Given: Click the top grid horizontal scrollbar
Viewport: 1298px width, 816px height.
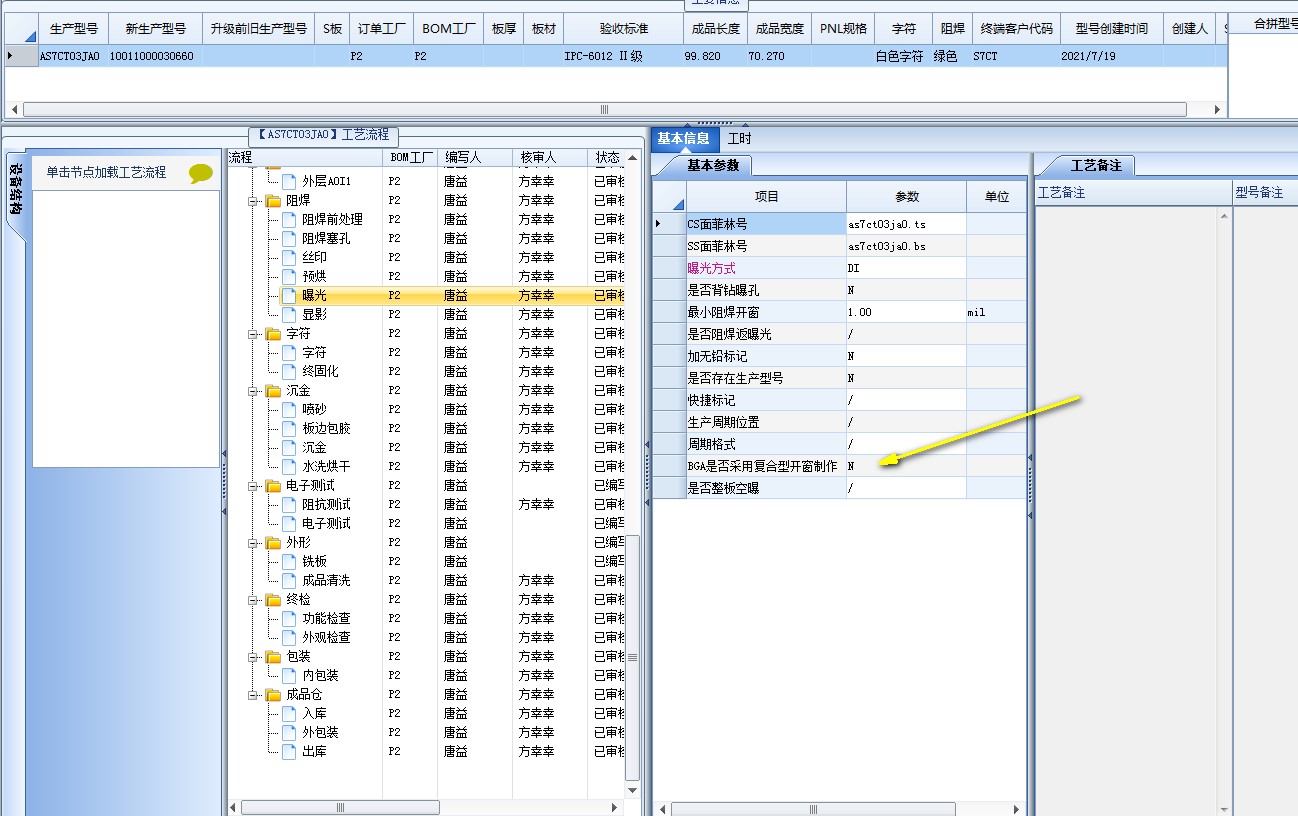Looking at the screenshot, I should click(x=604, y=109).
